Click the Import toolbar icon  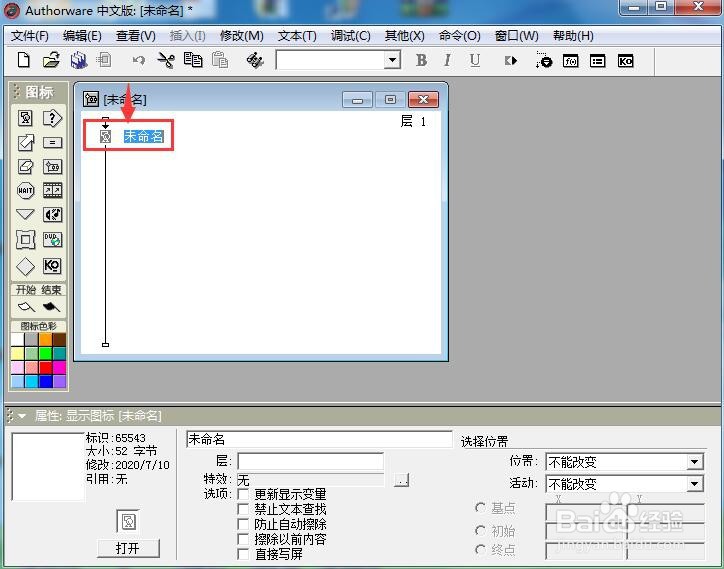[x=104, y=60]
